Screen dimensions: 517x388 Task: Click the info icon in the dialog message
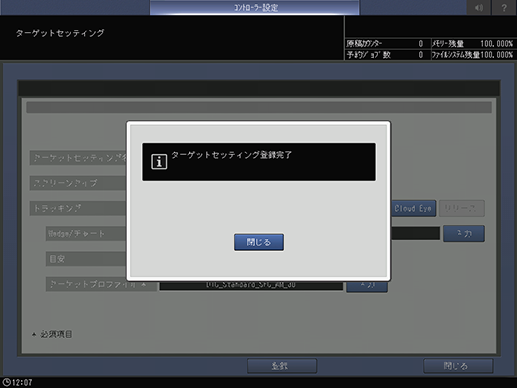(159, 162)
